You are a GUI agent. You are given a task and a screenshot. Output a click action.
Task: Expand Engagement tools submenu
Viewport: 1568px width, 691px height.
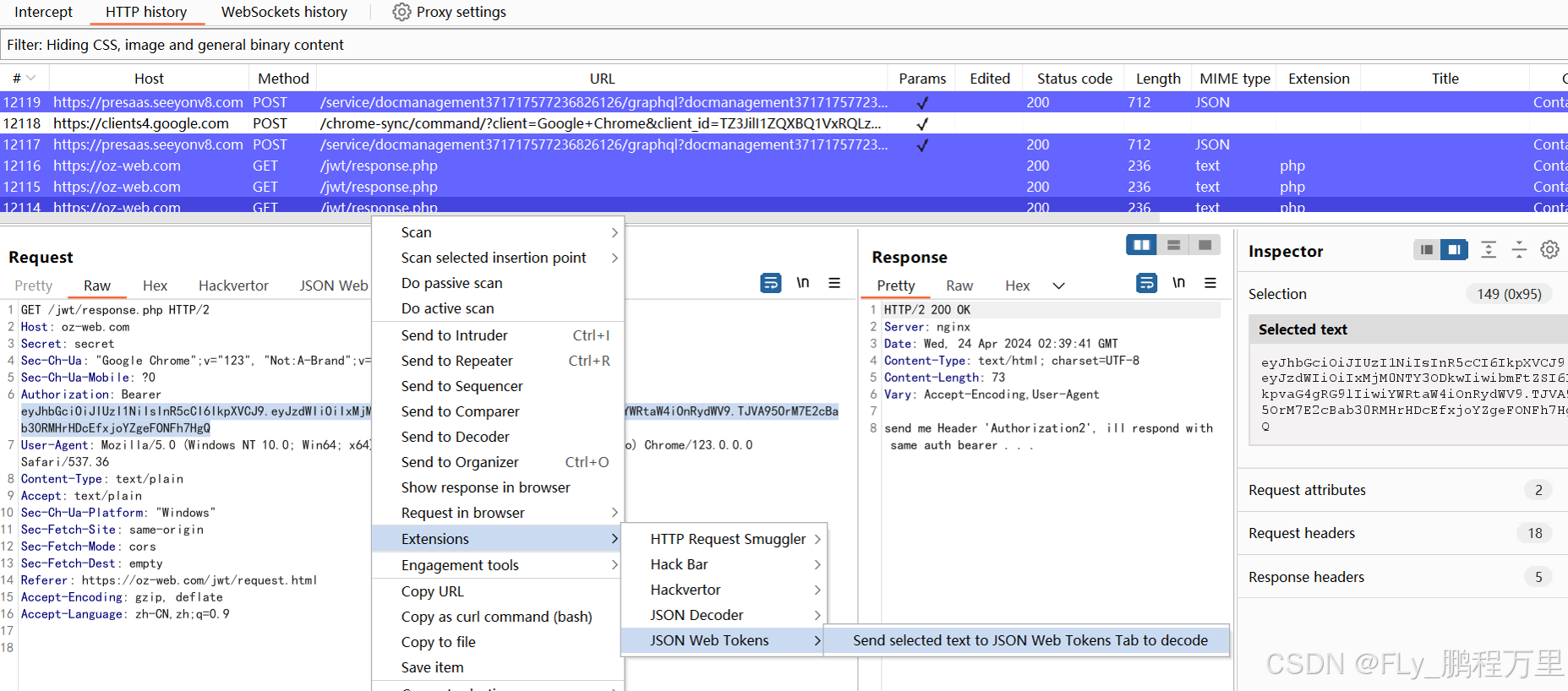coord(615,565)
